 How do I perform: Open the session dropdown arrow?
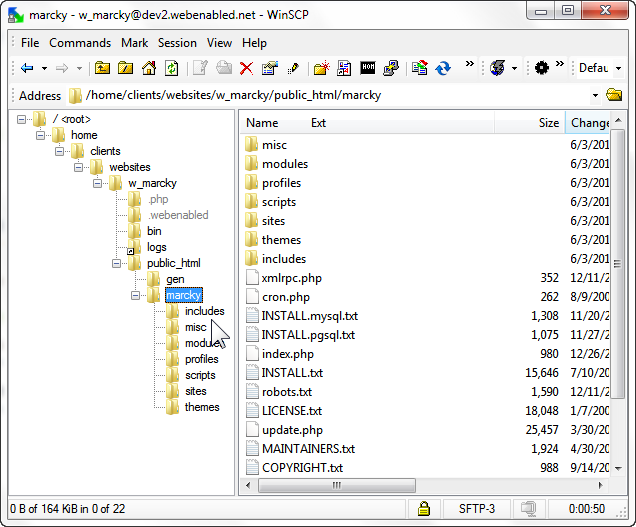514,68
